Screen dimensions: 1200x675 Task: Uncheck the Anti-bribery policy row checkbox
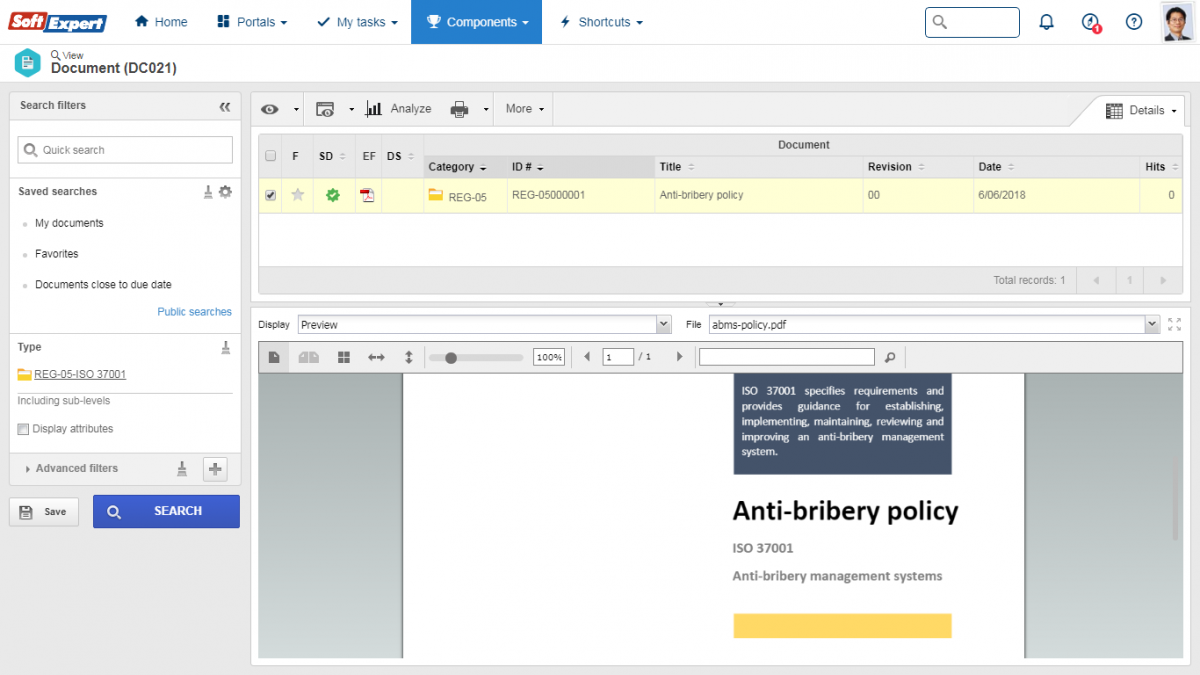pos(270,195)
